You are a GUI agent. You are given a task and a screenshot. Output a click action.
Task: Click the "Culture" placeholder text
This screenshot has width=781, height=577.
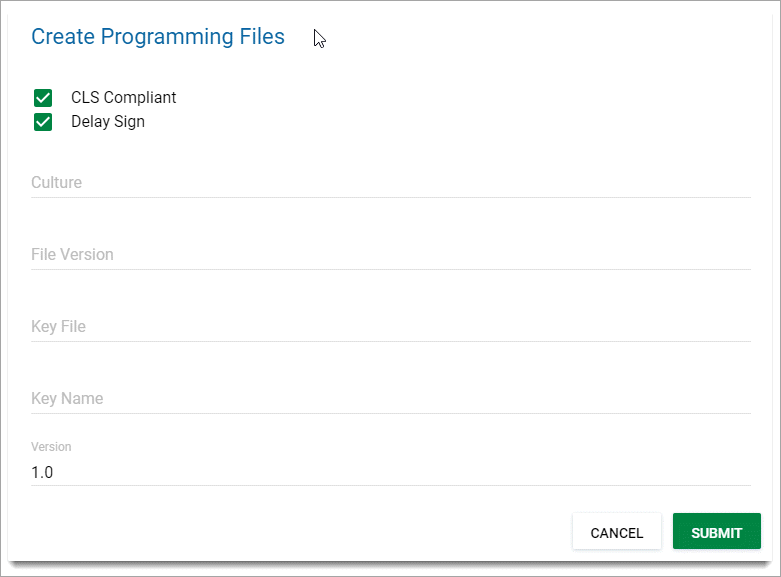click(x=56, y=183)
